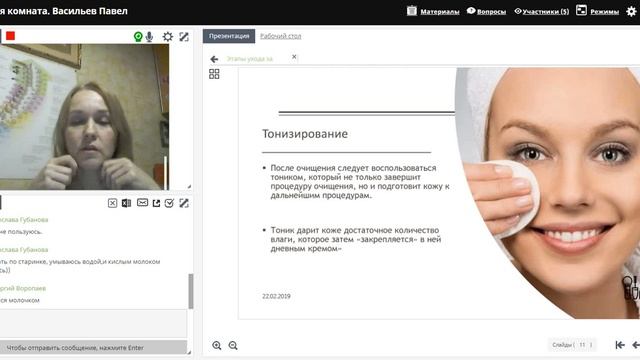Go to the previous slide arrow
The height and width of the screenshot is (360, 640).
coord(636,345)
